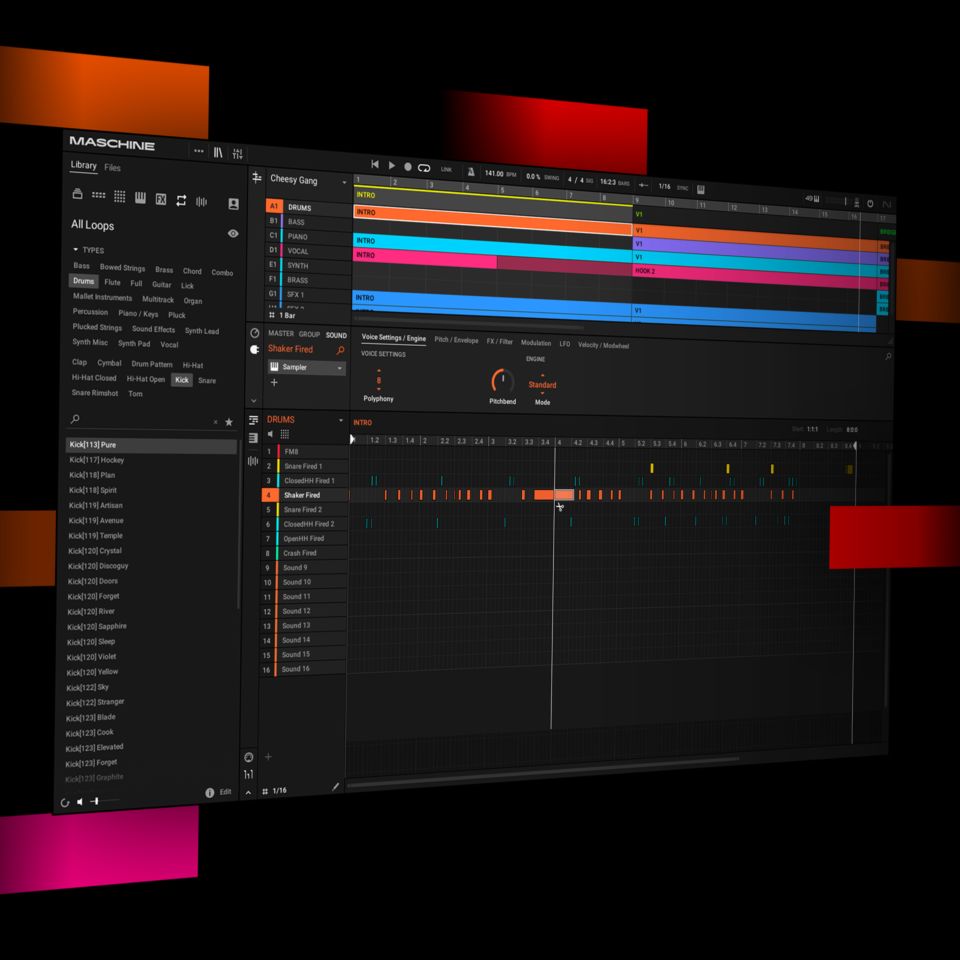Select the FX effects icon in the Library
The height and width of the screenshot is (960, 960).
coord(160,198)
